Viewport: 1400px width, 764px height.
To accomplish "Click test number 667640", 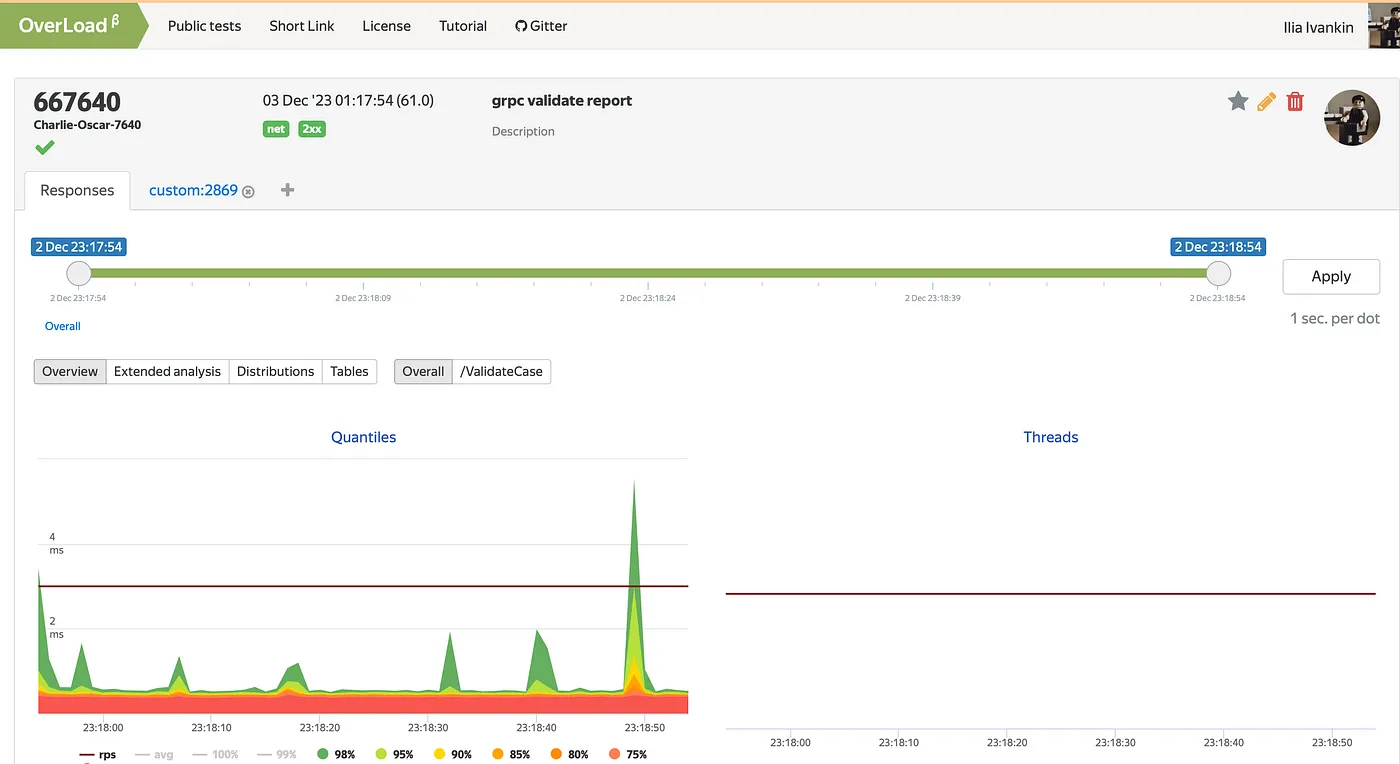I will [77, 102].
